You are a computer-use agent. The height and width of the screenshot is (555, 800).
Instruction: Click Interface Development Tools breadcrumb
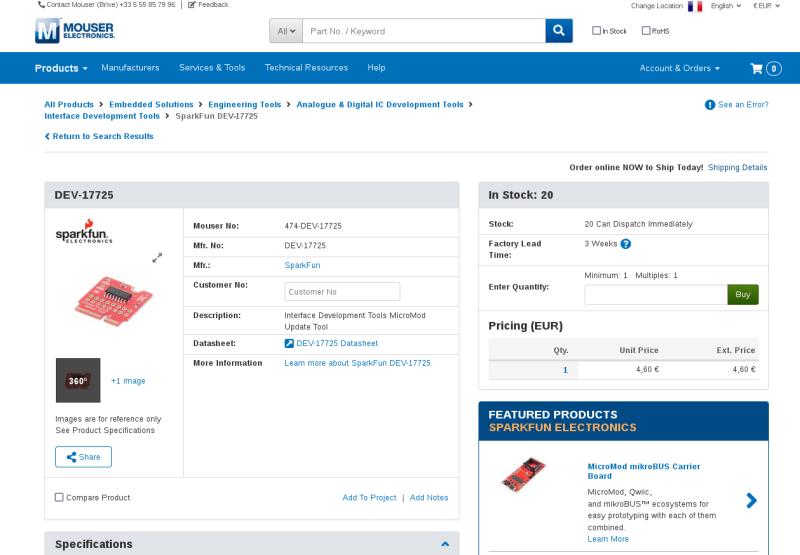102,116
